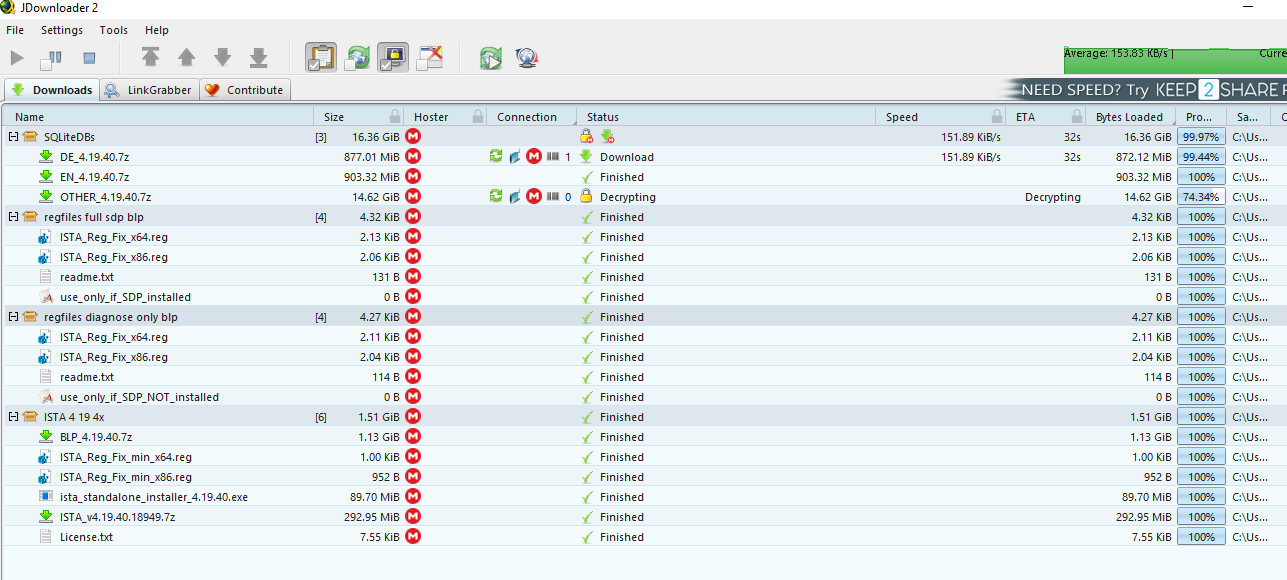Click the file icon of ista_standalone_installer_4.19.40.exe
The image size is (1287, 580).
45,497
